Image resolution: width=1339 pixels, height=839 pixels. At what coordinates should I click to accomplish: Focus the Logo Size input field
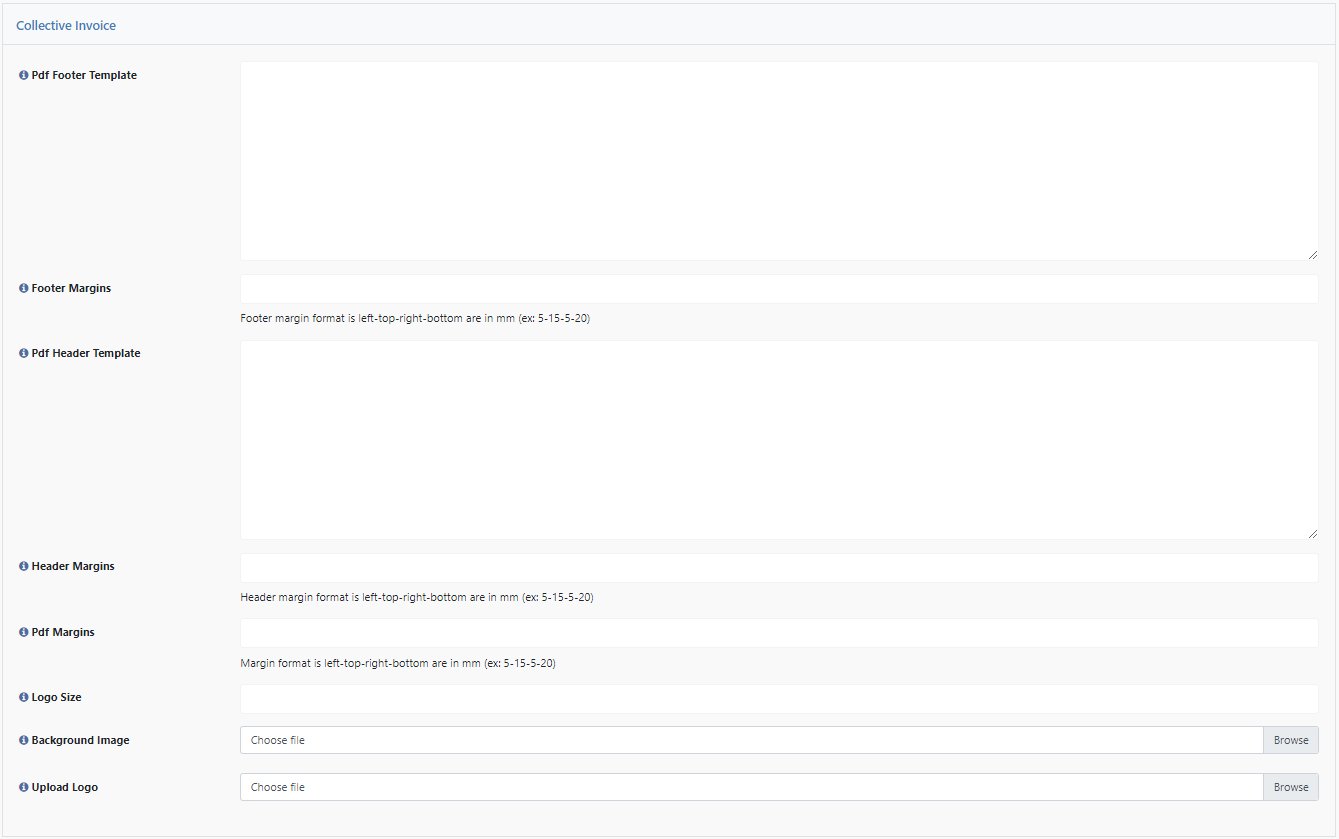[779, 699]
